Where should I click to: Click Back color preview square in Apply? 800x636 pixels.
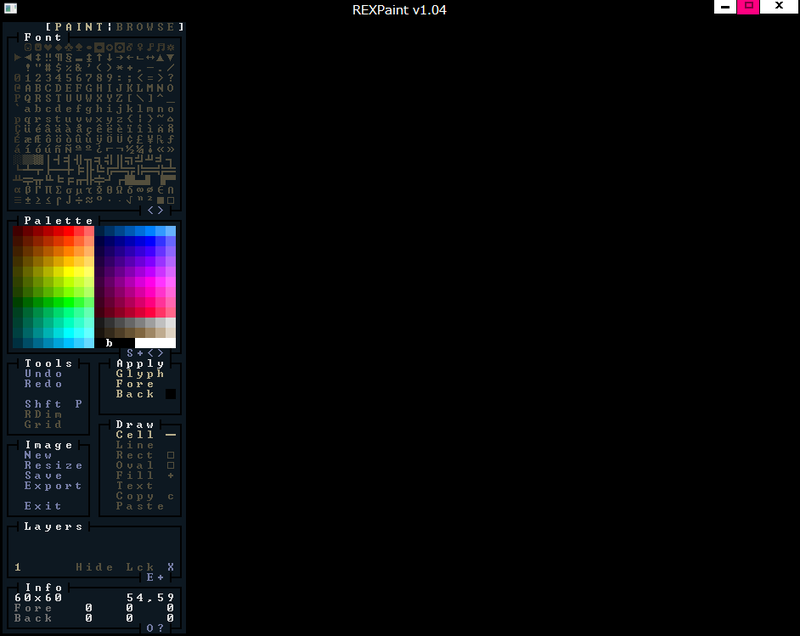(170, 394)
